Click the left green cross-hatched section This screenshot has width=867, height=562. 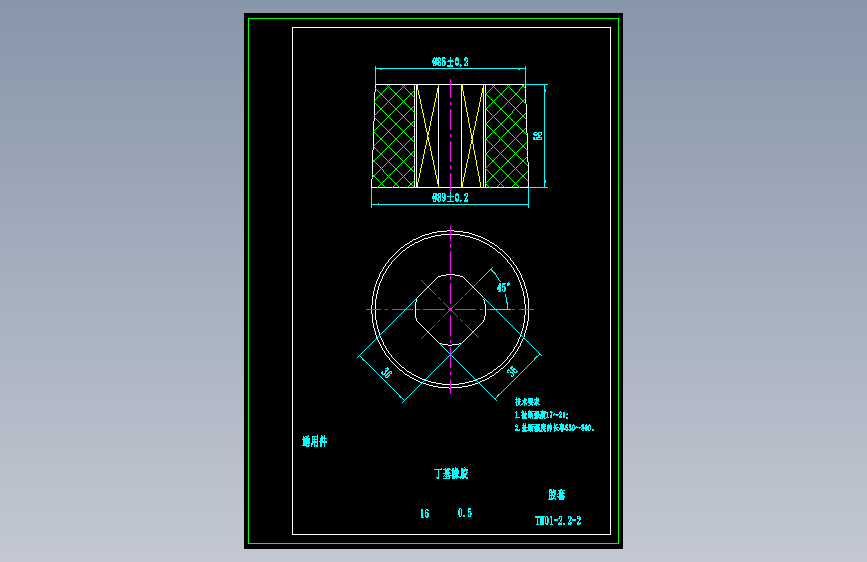(394, 136)
